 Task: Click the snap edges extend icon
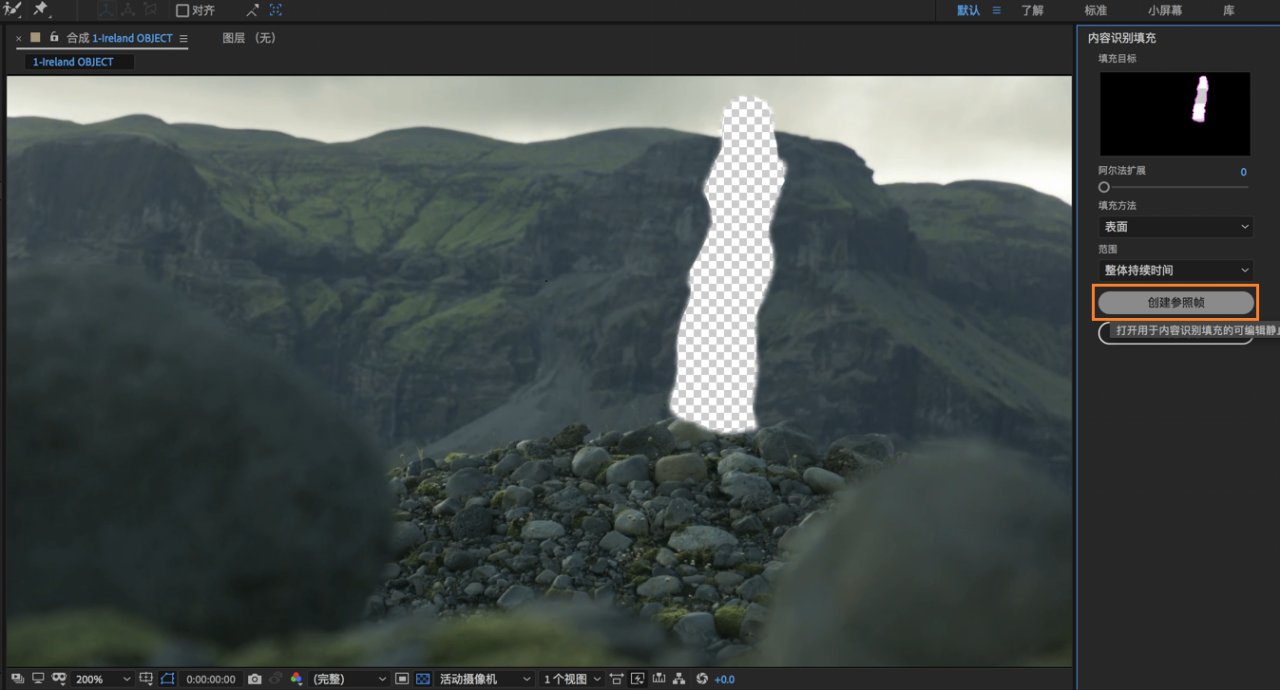click(253, 10)
